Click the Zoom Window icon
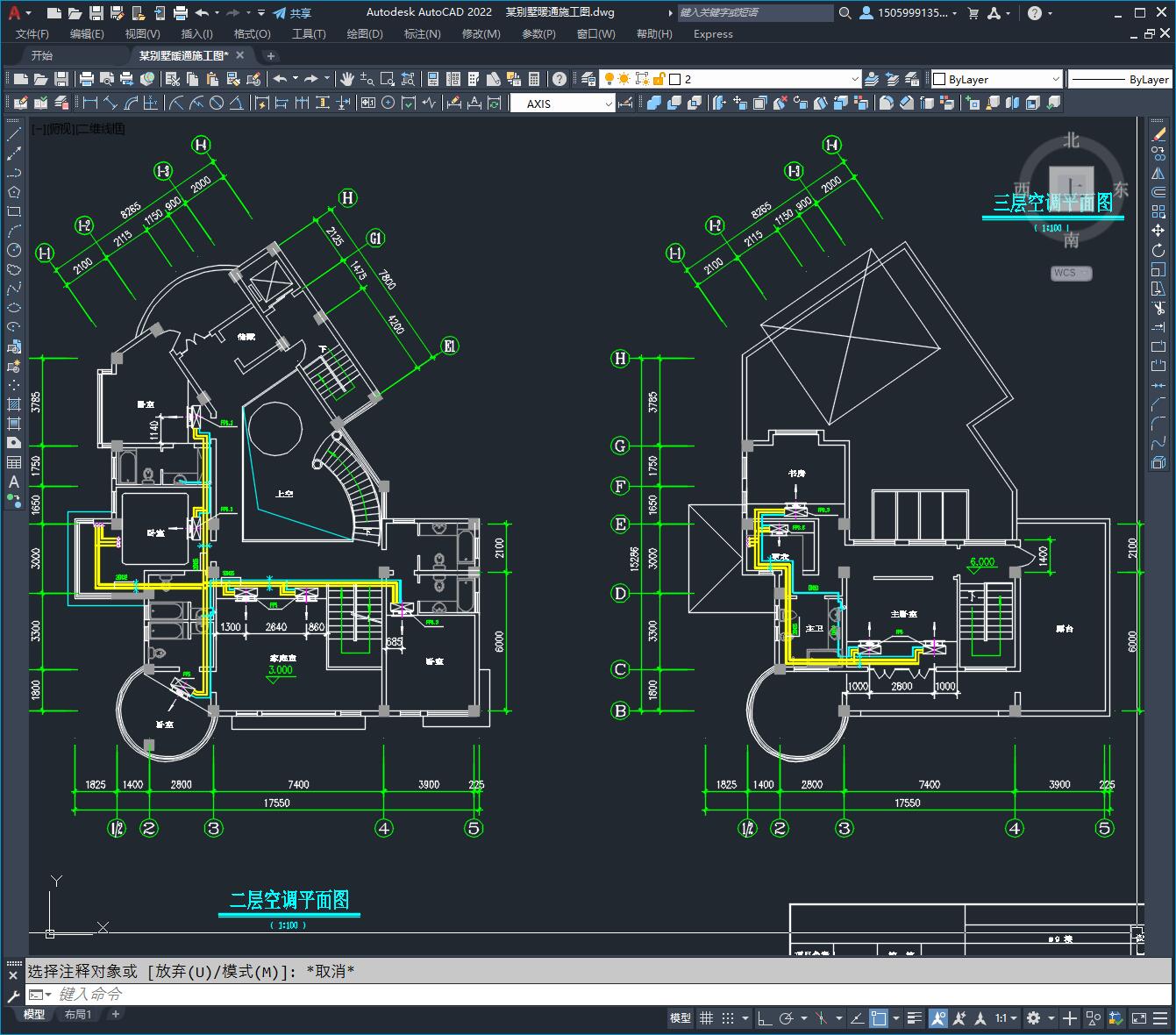 coord(387,79)
